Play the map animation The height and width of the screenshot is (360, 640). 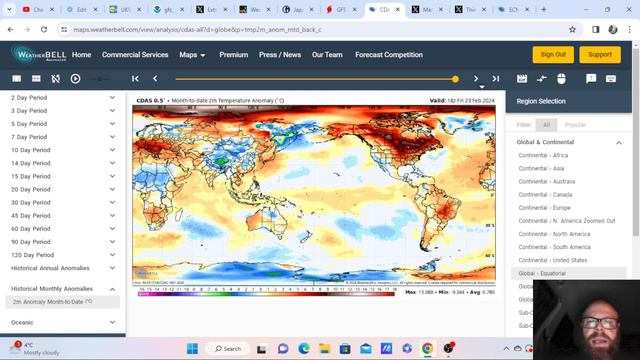coord(76,78)
